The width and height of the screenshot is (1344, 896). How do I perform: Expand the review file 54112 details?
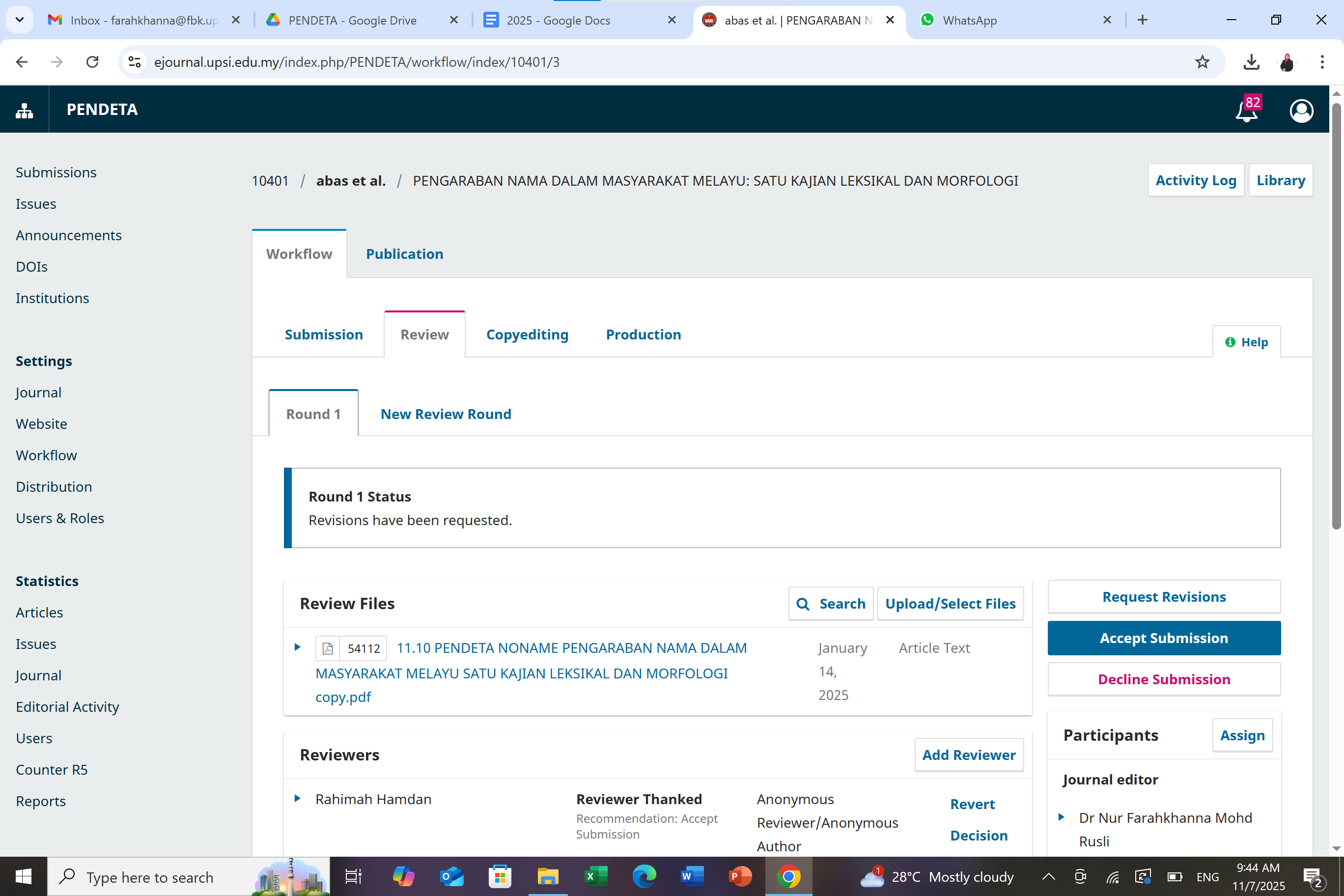(297, 647)
